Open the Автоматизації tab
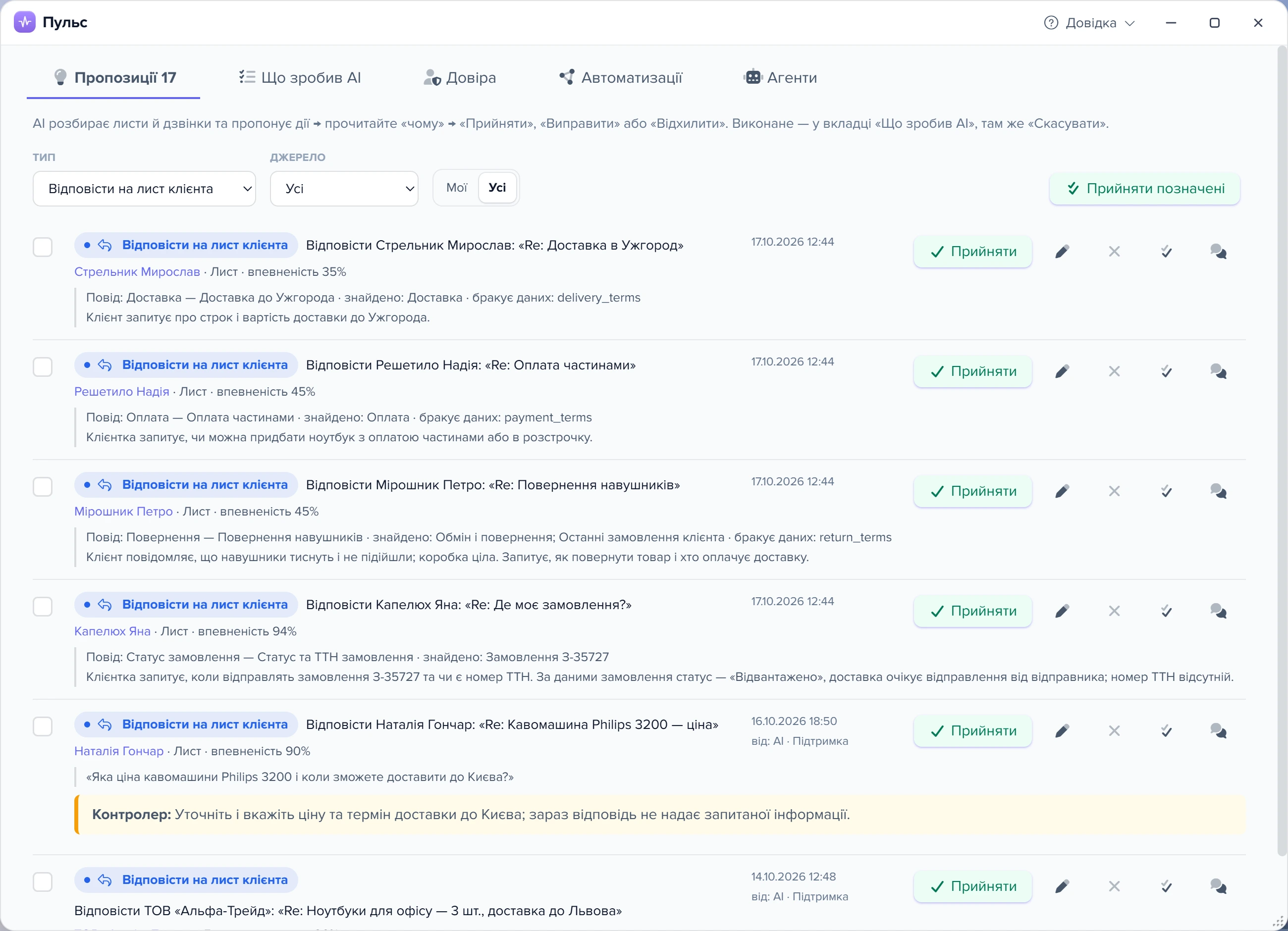 (x=621, y=77)
